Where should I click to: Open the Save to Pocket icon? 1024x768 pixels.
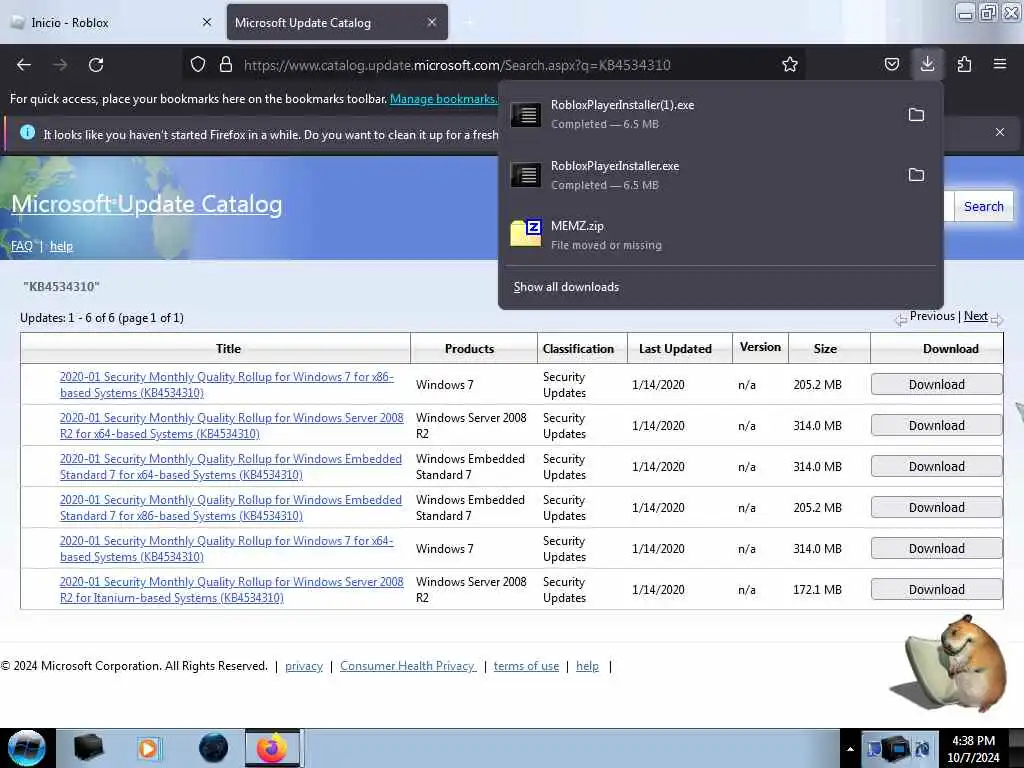coord(891,65)
